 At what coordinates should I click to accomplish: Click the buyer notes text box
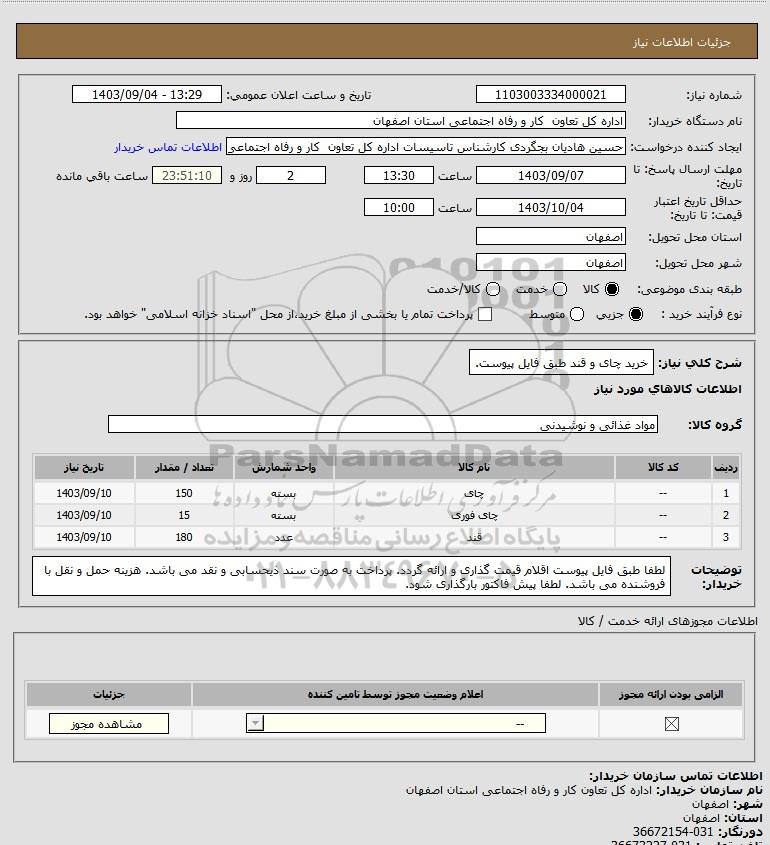coord(351,576)
